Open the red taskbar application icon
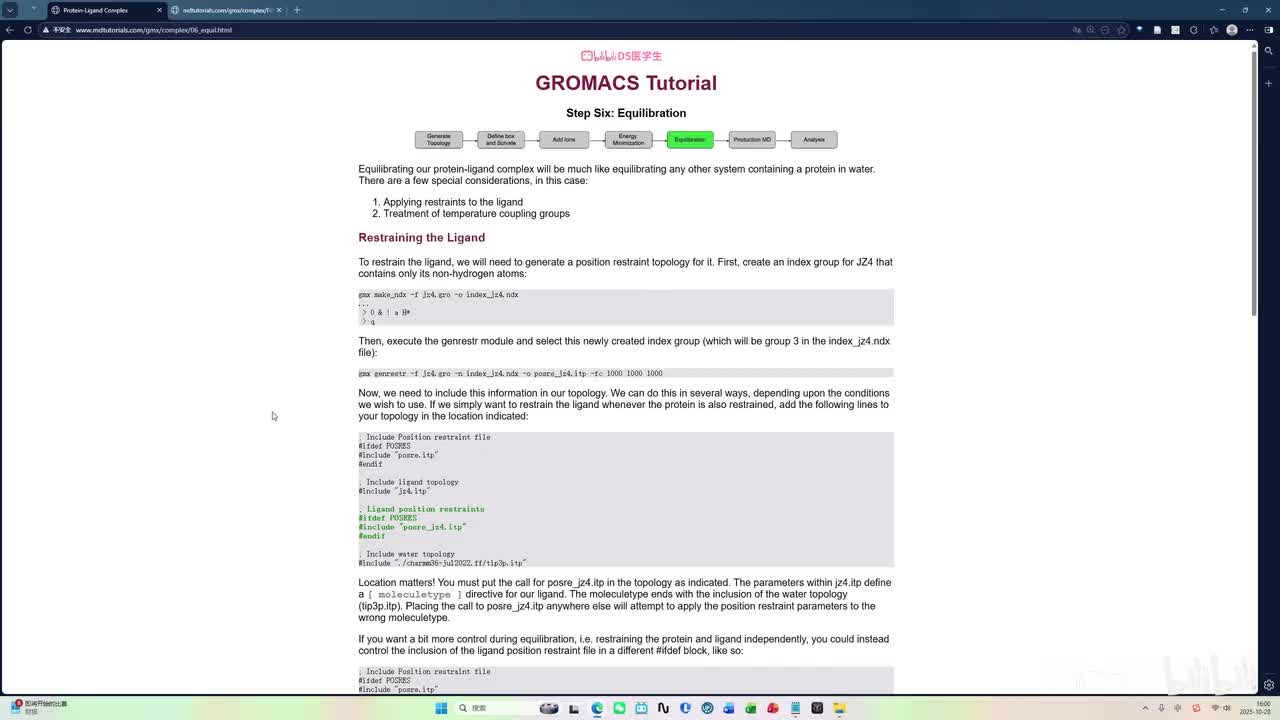The image size is (1280, 720). tap(773, 708)
